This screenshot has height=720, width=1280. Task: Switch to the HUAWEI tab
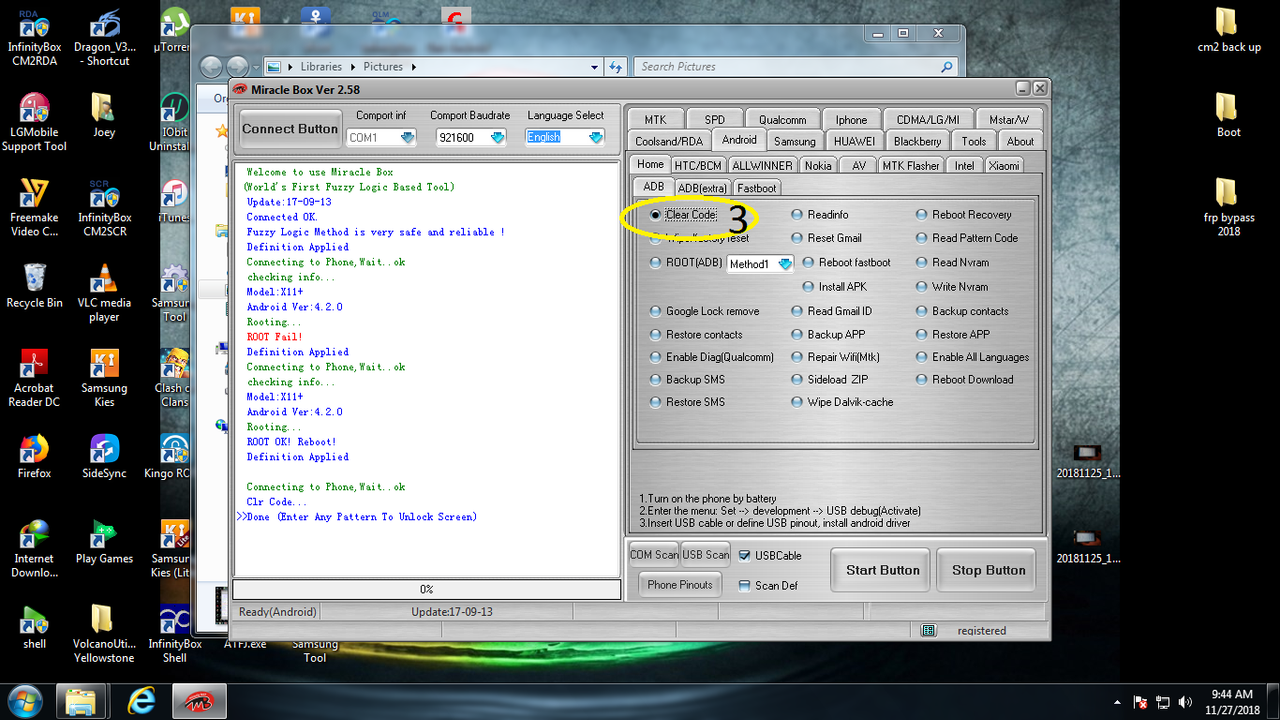point(854,141)
